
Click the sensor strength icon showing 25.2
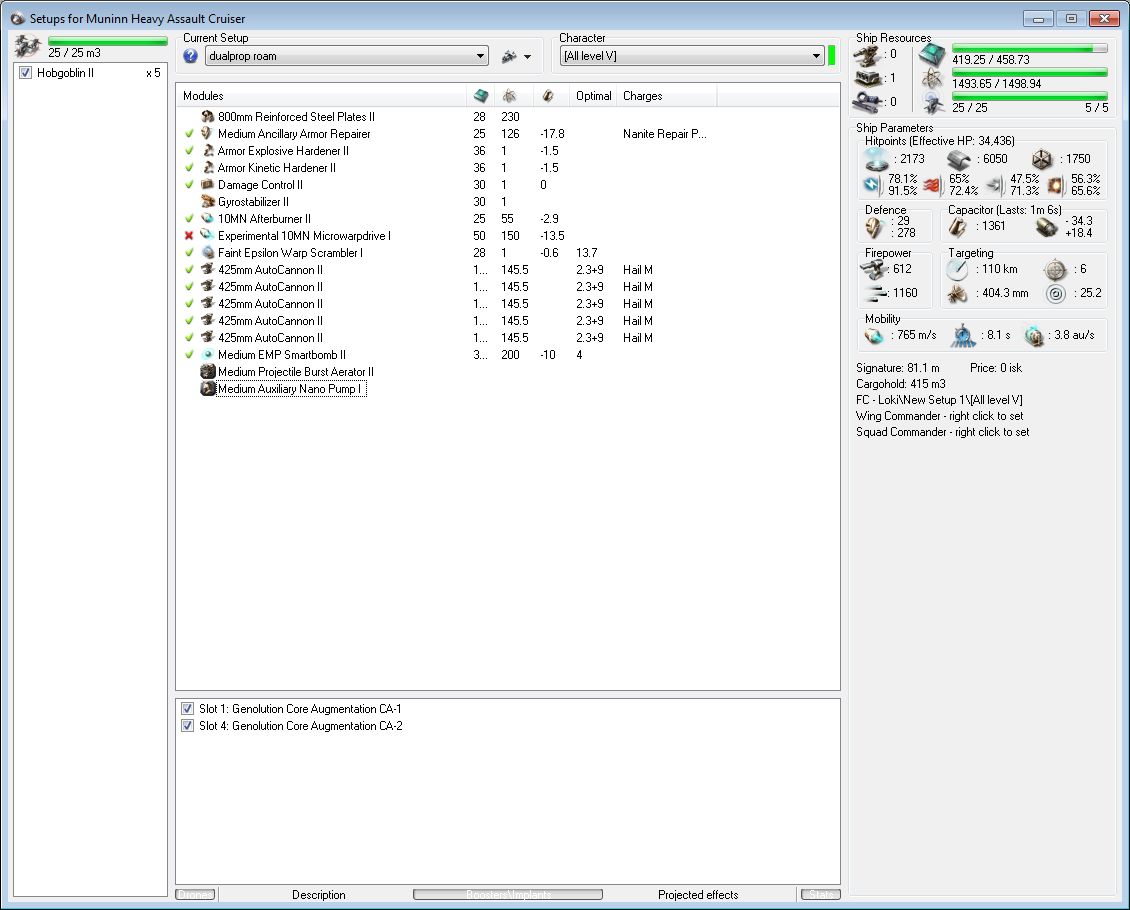click(1056, 293)
